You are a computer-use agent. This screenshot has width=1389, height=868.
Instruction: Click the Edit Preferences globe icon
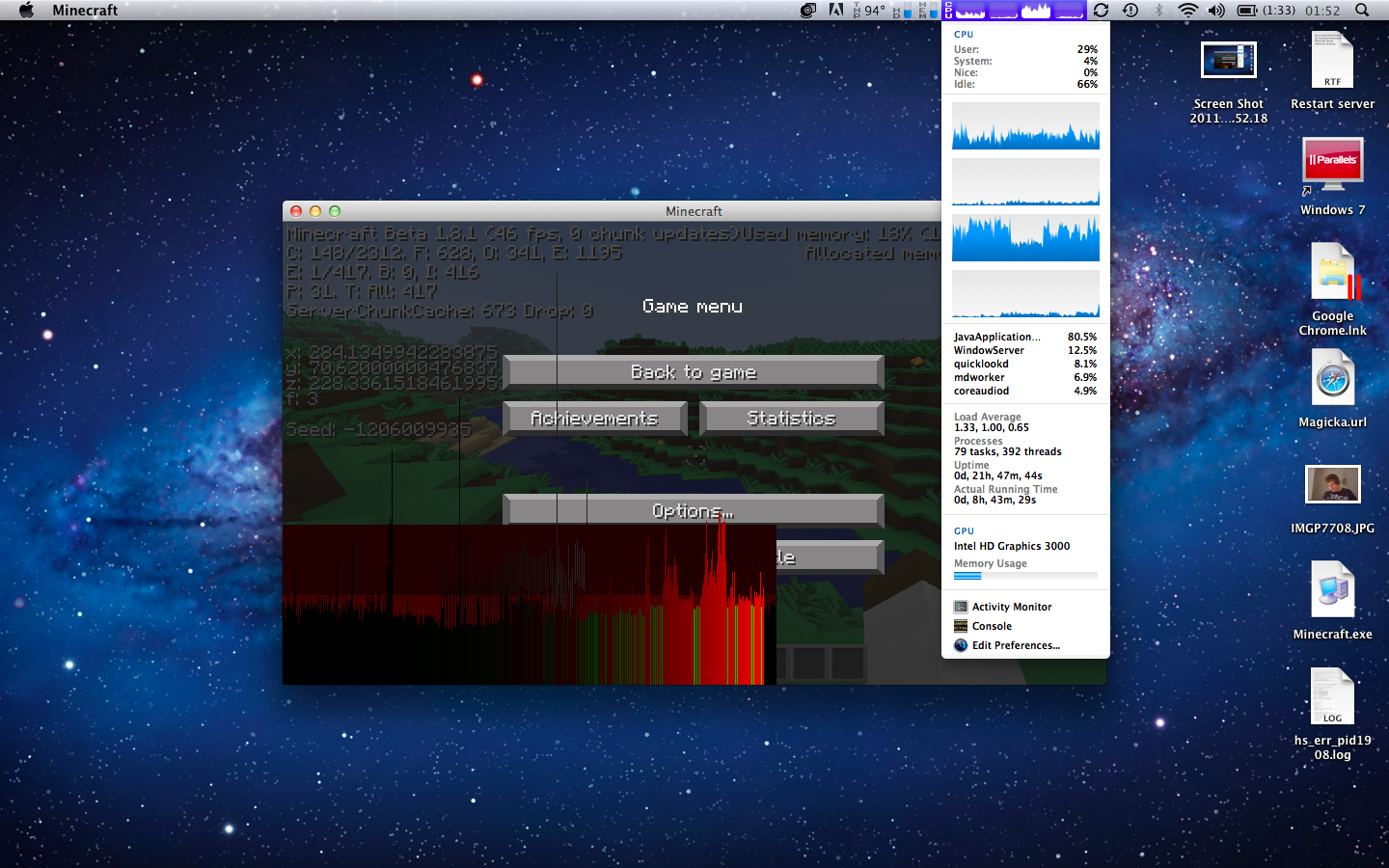point(961,645)
